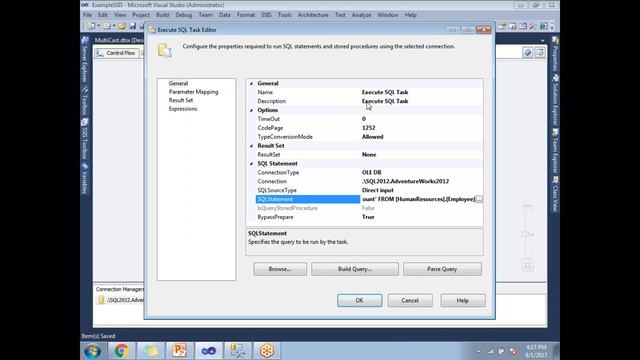
Task: Click the orange honeycomb taskbar app icon
Action: point(267,351)
